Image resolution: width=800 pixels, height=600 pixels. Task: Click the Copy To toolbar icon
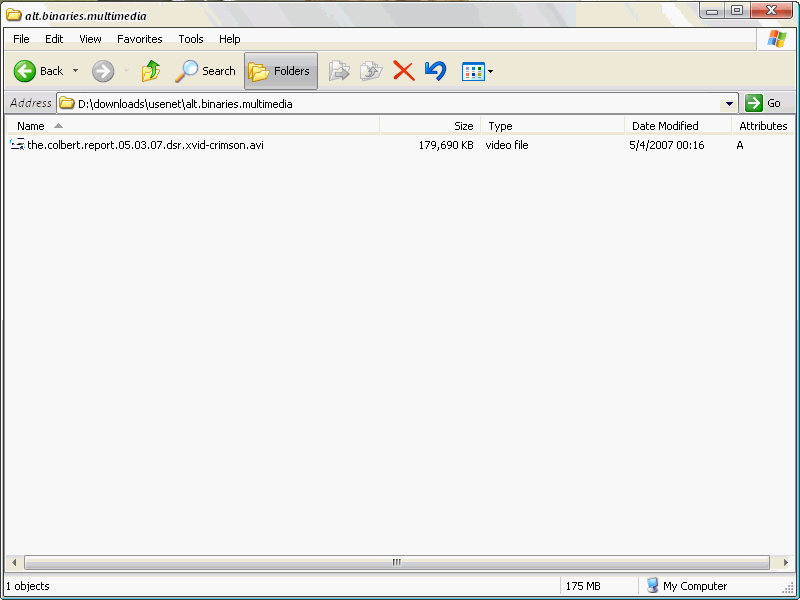[371, 71]
